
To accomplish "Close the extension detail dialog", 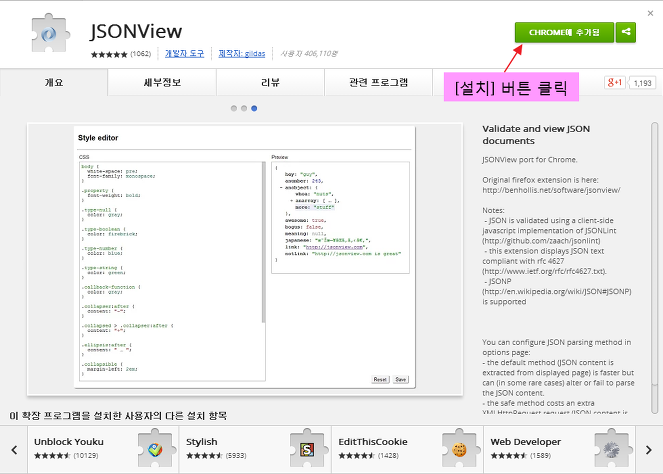I will [x=650, y=14].
